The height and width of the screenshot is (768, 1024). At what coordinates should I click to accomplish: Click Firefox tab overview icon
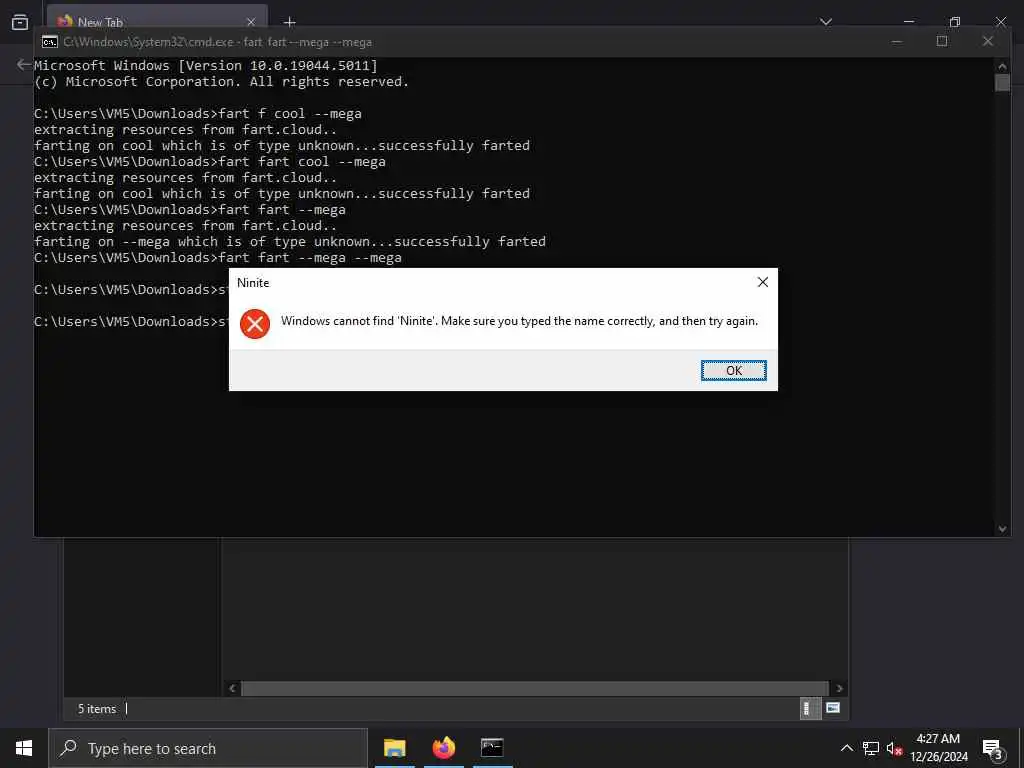pos(20,22)
